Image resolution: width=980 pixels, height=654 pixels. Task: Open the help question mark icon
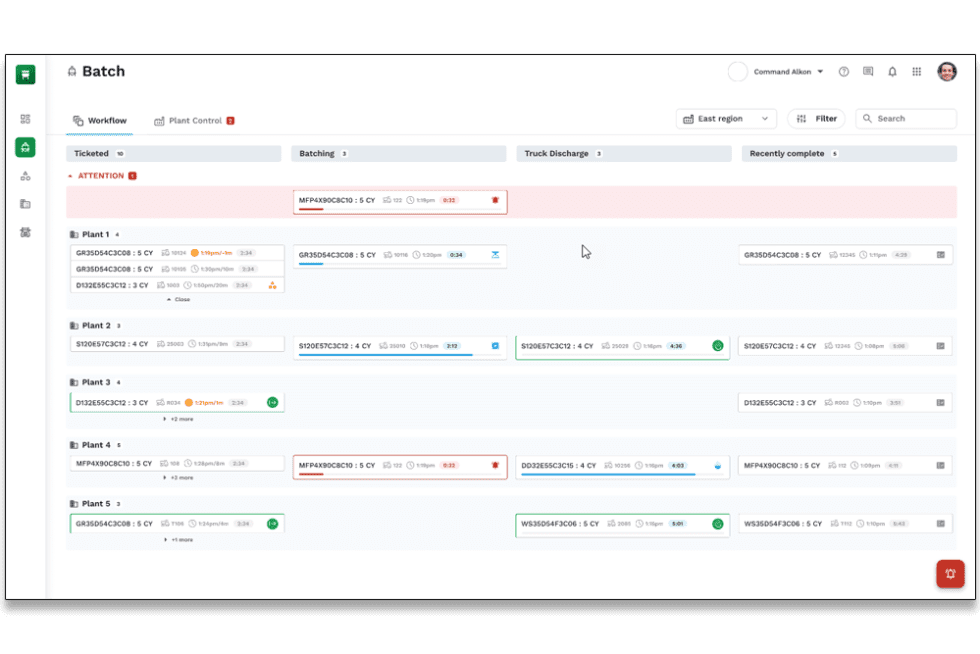tap(844, 72)
